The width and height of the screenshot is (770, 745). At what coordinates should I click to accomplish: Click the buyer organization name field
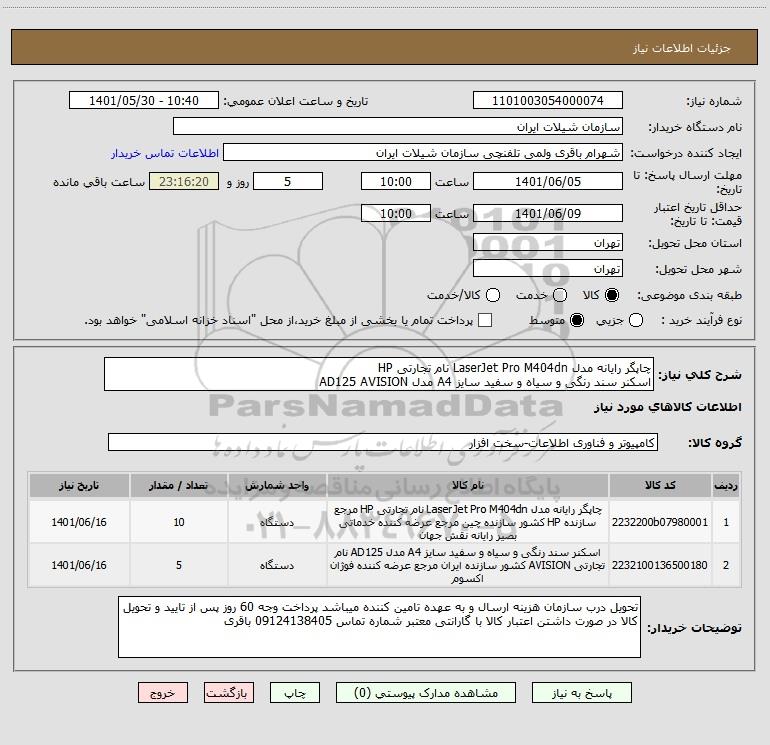[x=398, y=127]
